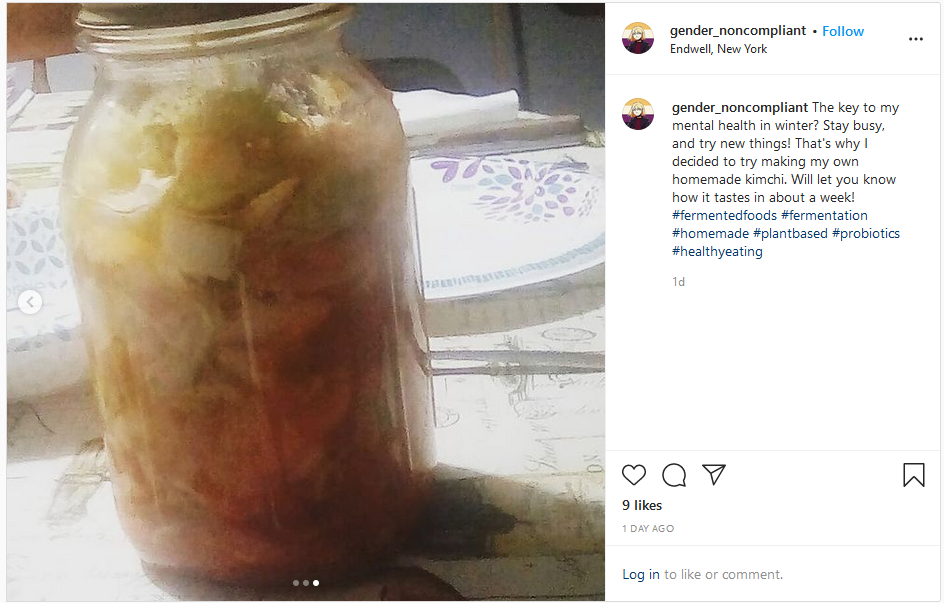Go to previous photo with left arrow
The height and width of the screenshot is (603, 944).
pyautogui.click(x=30, y=302)
